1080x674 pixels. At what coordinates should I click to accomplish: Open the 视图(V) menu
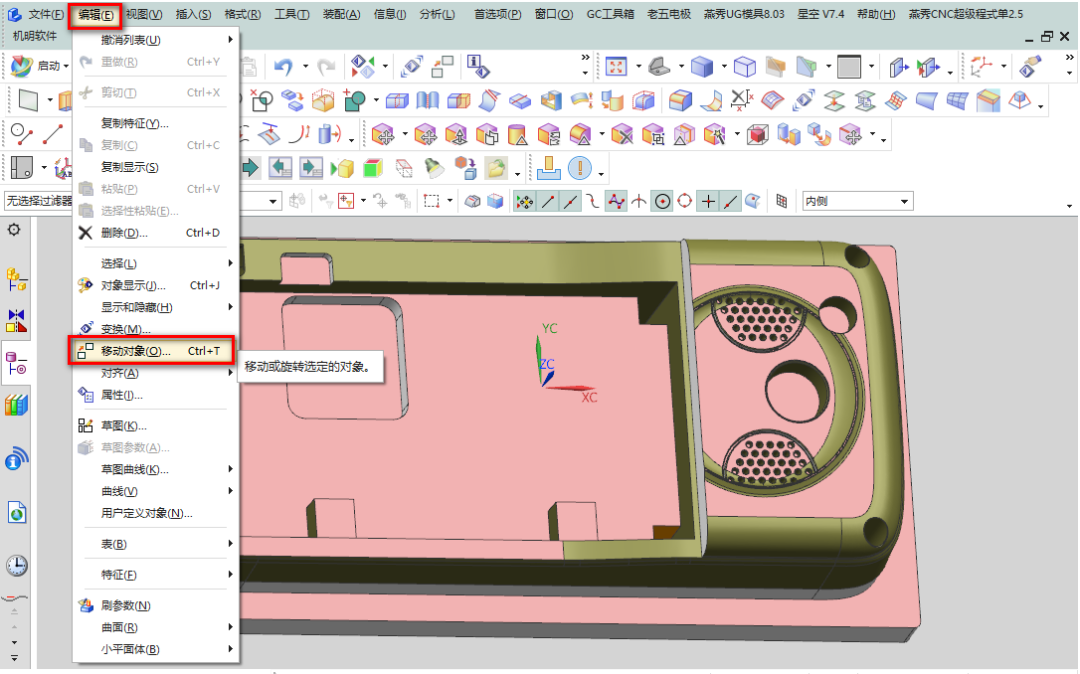[x=145, y=14]
